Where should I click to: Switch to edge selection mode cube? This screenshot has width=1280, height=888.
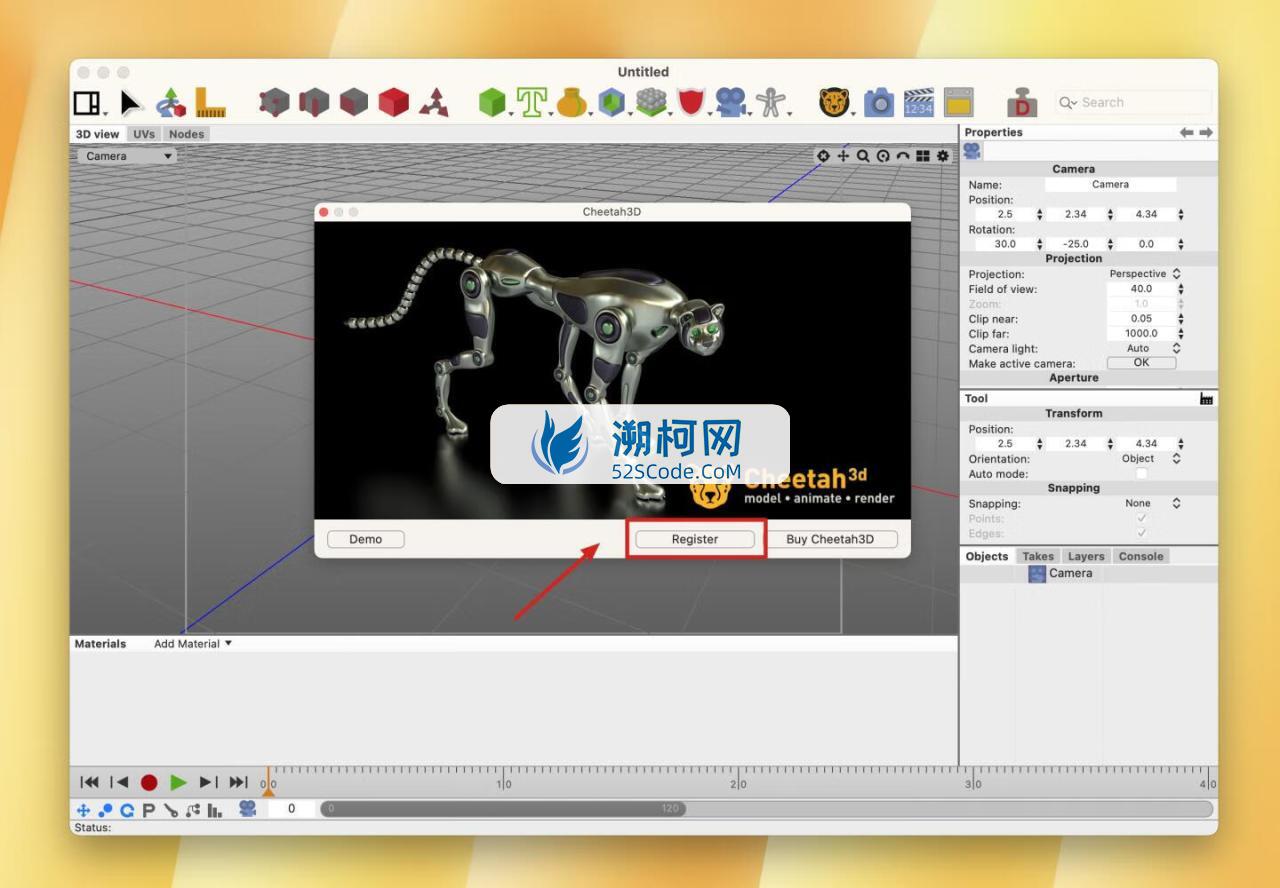click(x=314, y=102)
